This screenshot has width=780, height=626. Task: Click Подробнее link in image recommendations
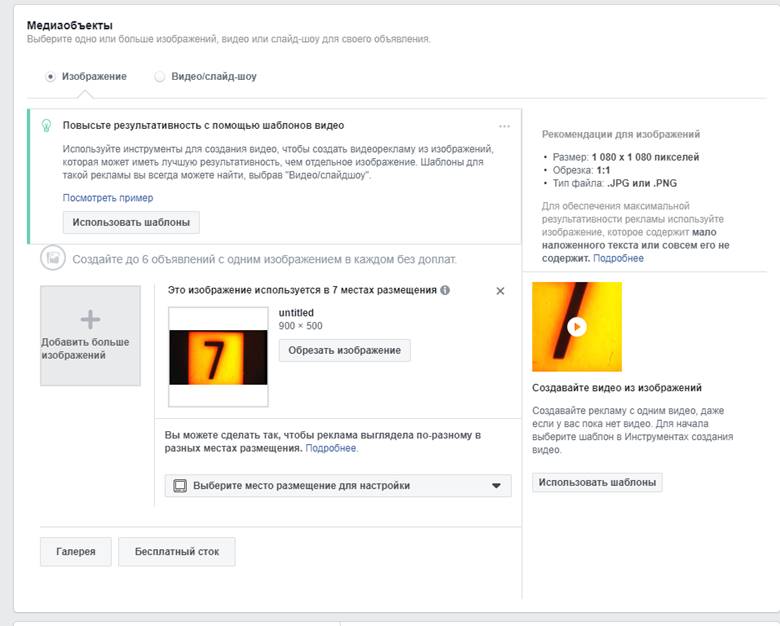point(618,258)
